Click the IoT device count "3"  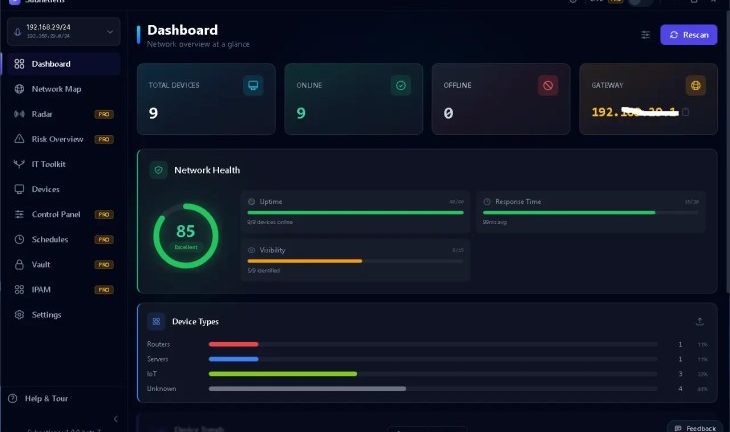tap(680, 374)
